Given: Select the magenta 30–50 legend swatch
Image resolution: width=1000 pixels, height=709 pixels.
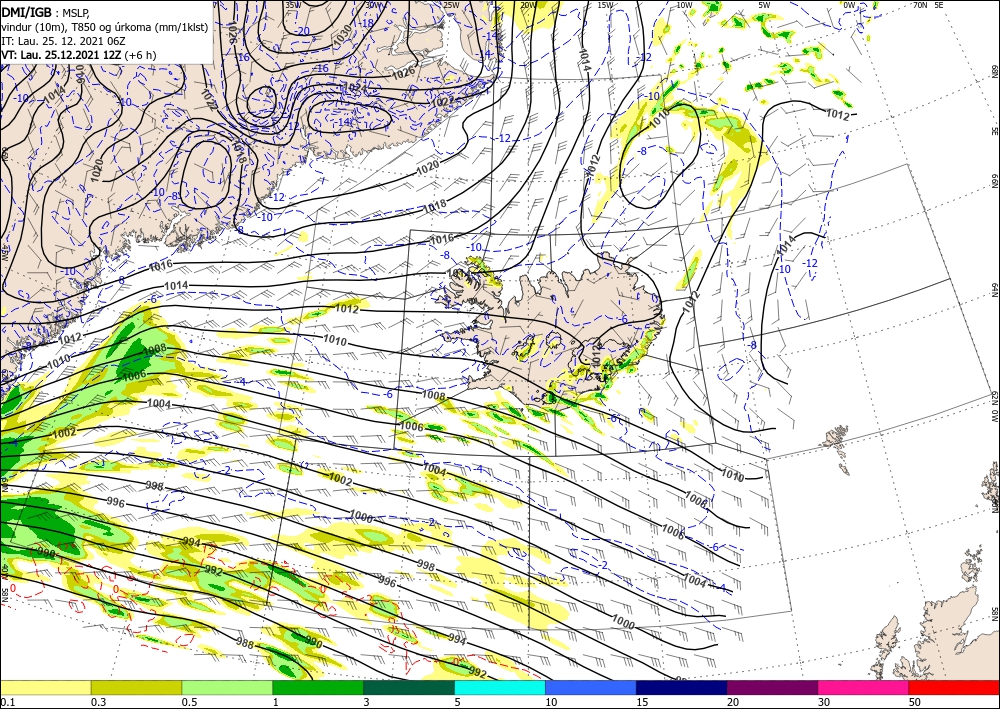Looking at the screenshot, I should coord(864,687).
